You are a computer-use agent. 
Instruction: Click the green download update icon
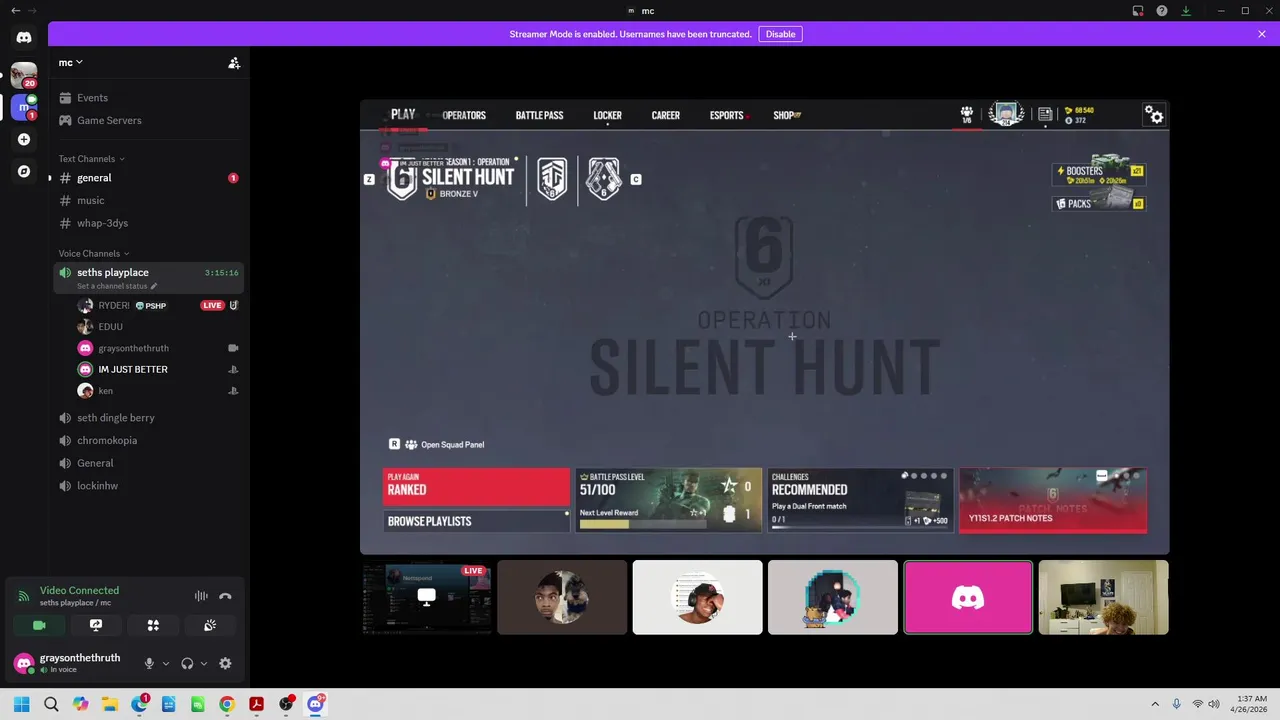tap(1186, 11)
